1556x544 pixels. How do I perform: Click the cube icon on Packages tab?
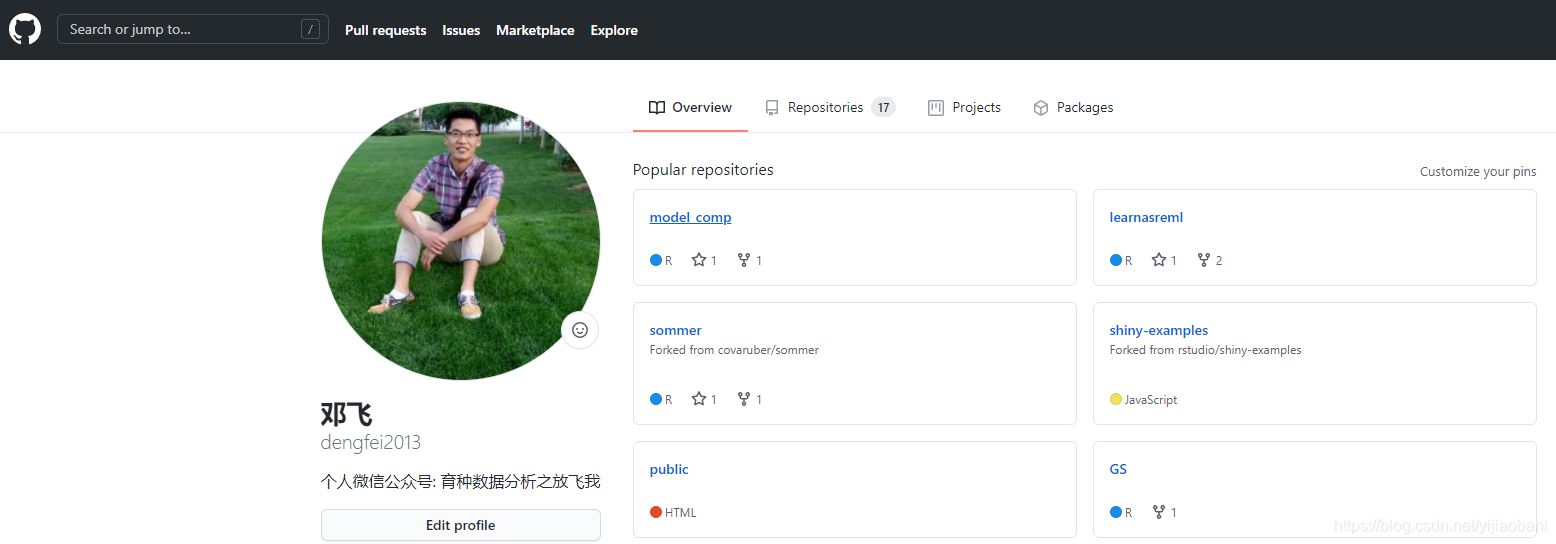tap(1041, 108)
